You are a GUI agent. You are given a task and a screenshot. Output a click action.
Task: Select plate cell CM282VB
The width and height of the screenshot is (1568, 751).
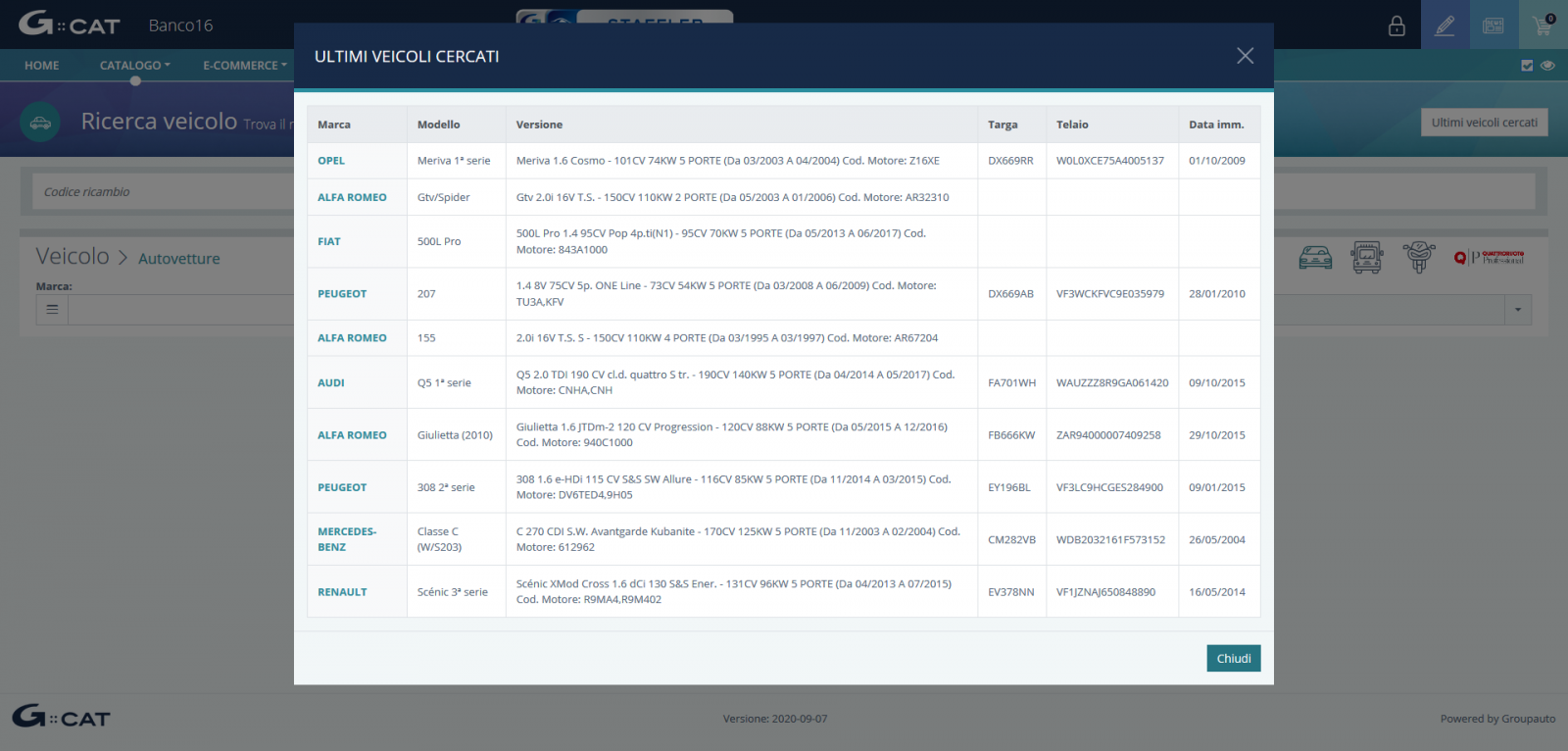click(x=1011, y=540)
